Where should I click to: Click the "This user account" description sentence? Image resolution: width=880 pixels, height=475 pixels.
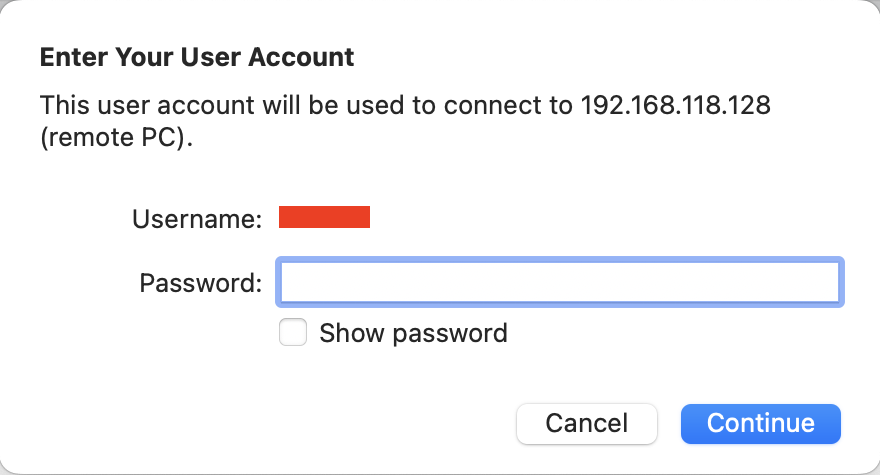300,105
